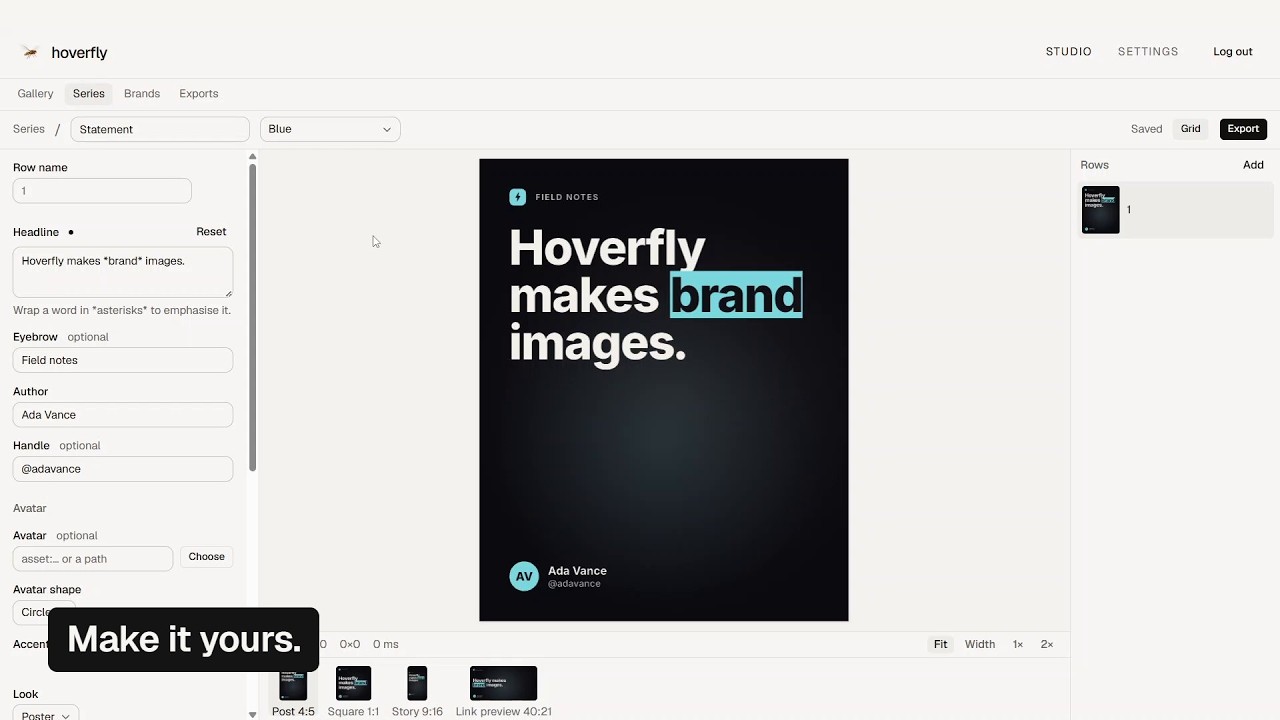Click the highlighted word brand on poster
Screen dimensions: 1280x720
click(x=736, y=295)
